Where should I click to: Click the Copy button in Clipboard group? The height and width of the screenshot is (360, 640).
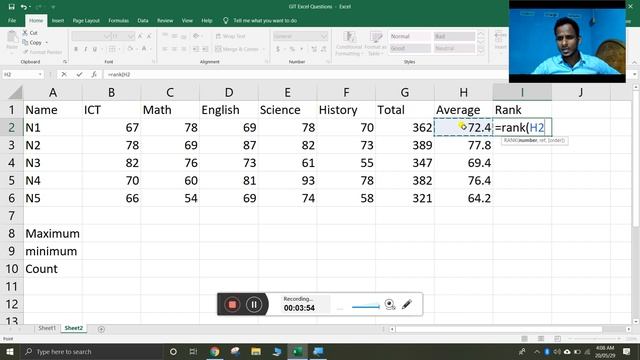(33, 42)
